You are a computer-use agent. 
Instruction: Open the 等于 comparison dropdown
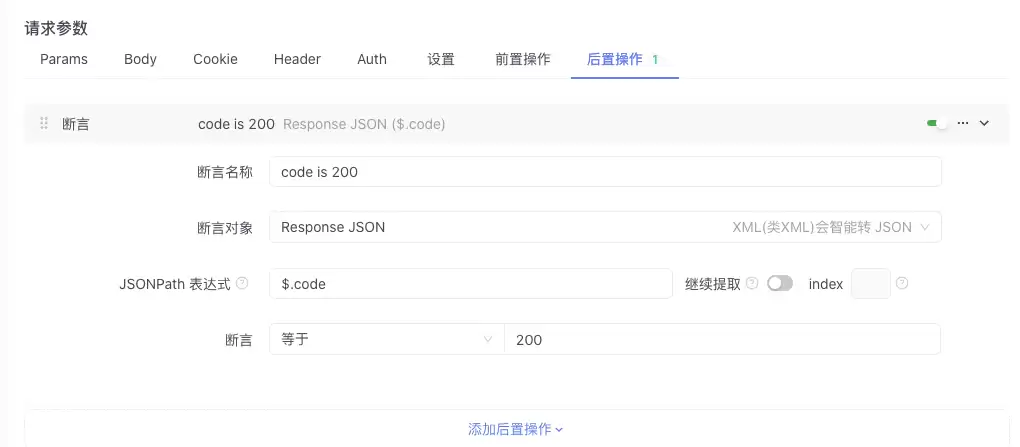pos(387,340)
